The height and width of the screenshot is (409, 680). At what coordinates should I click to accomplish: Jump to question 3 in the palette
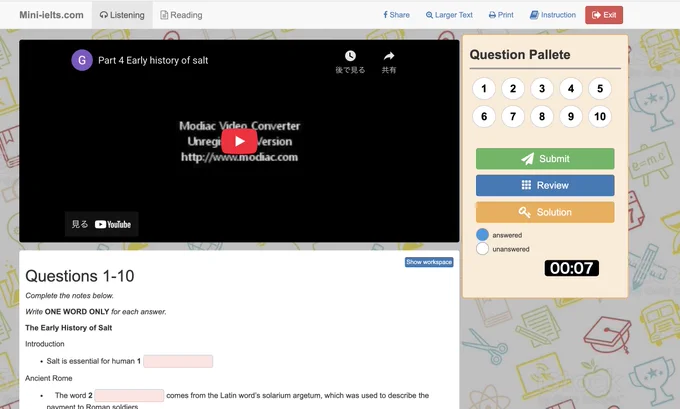(542, 88)
